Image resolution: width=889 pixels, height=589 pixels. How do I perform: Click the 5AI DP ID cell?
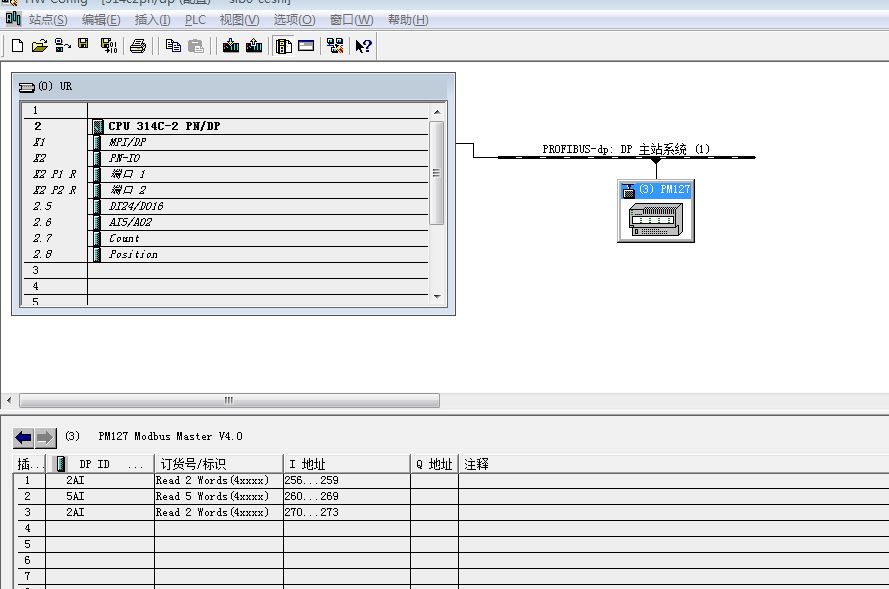100,496
